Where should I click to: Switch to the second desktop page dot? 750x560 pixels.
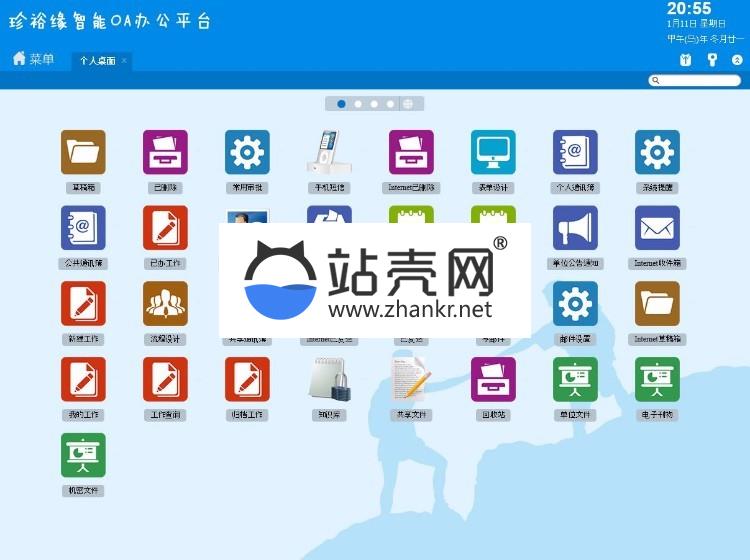pyautogui.click(x=358, y=104)
